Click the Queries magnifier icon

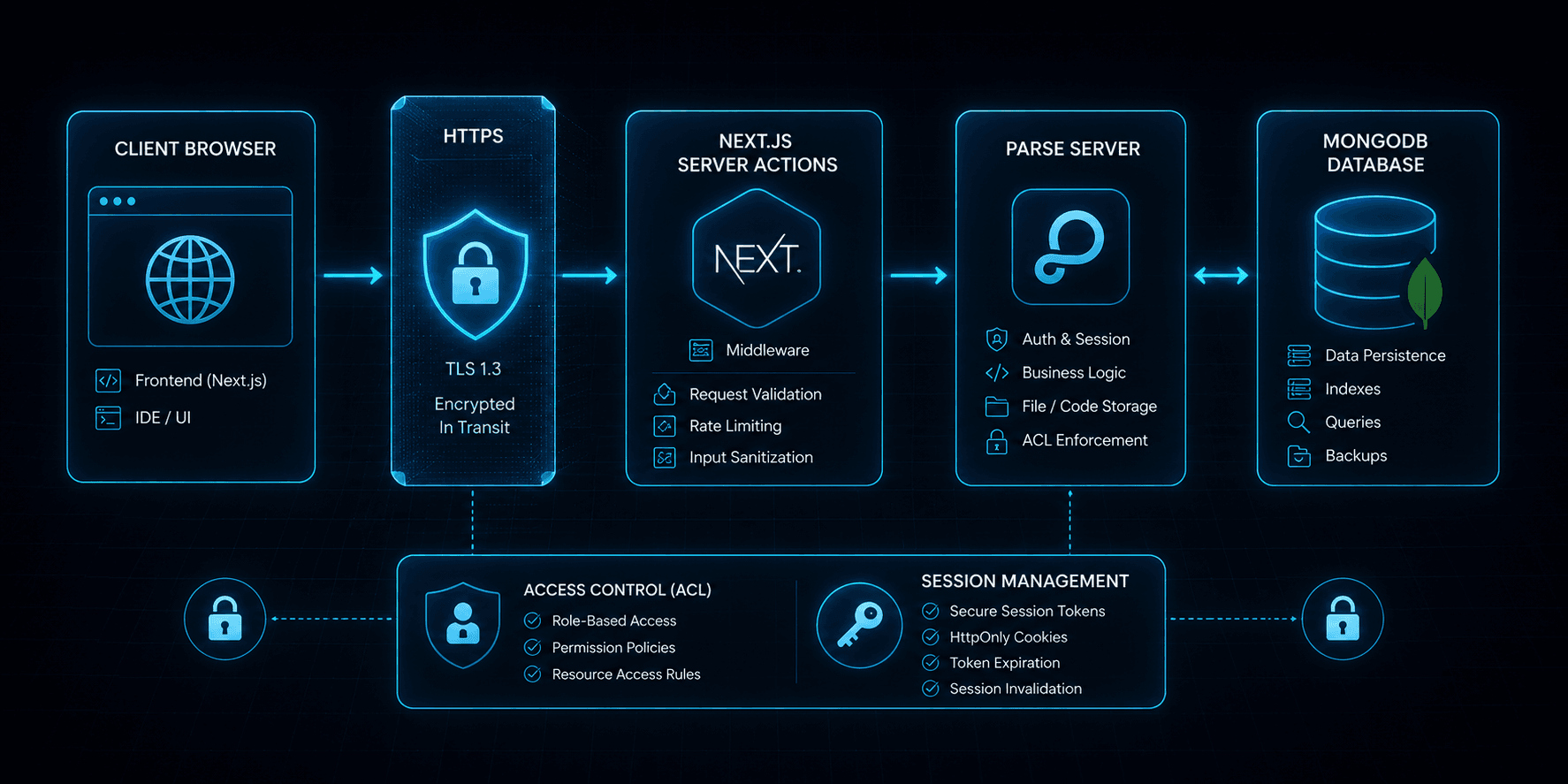[x=1298, y=422]
